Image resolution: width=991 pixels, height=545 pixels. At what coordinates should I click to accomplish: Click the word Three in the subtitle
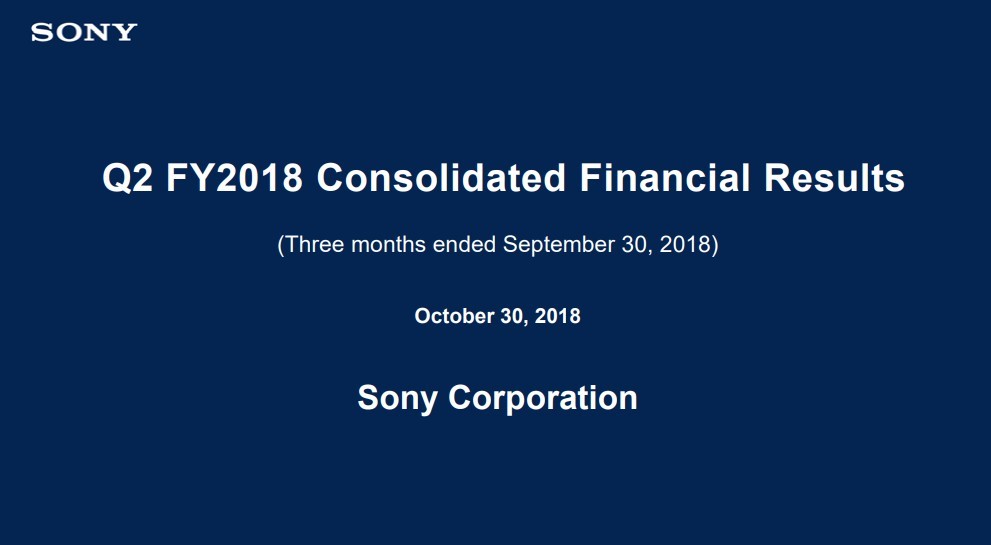click(314, 245)
